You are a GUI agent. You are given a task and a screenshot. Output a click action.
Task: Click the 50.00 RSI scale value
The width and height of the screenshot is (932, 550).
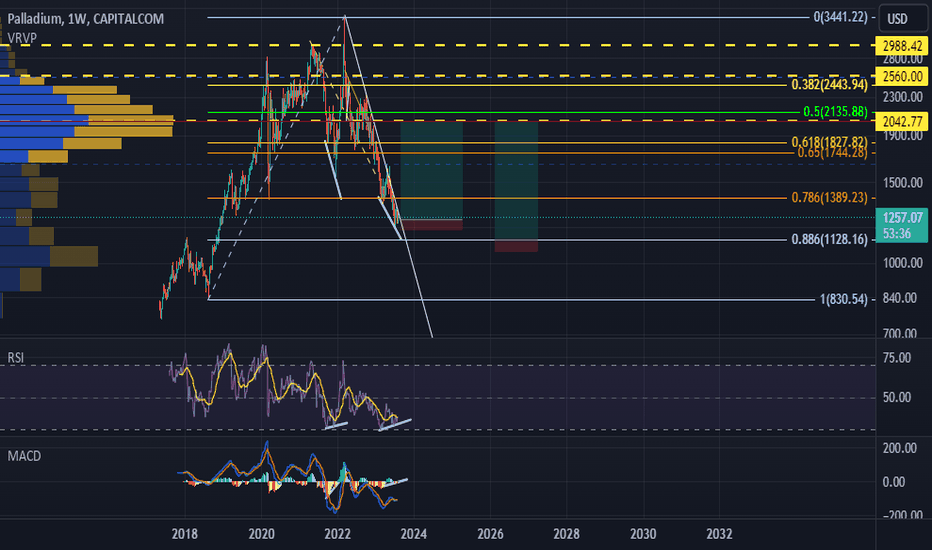coord(897,397)
